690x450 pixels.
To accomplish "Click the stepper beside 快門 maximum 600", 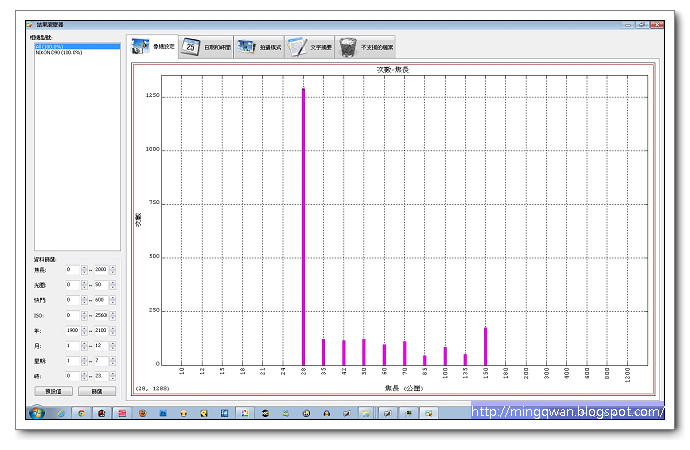I will pos(113,300).
